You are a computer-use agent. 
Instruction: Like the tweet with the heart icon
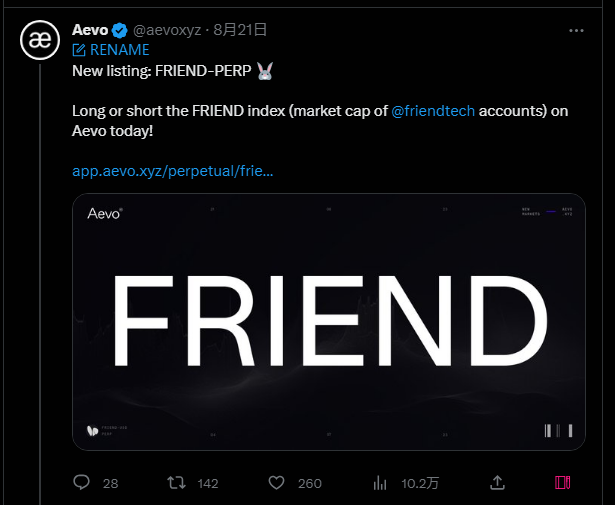(x=277, y=483)
